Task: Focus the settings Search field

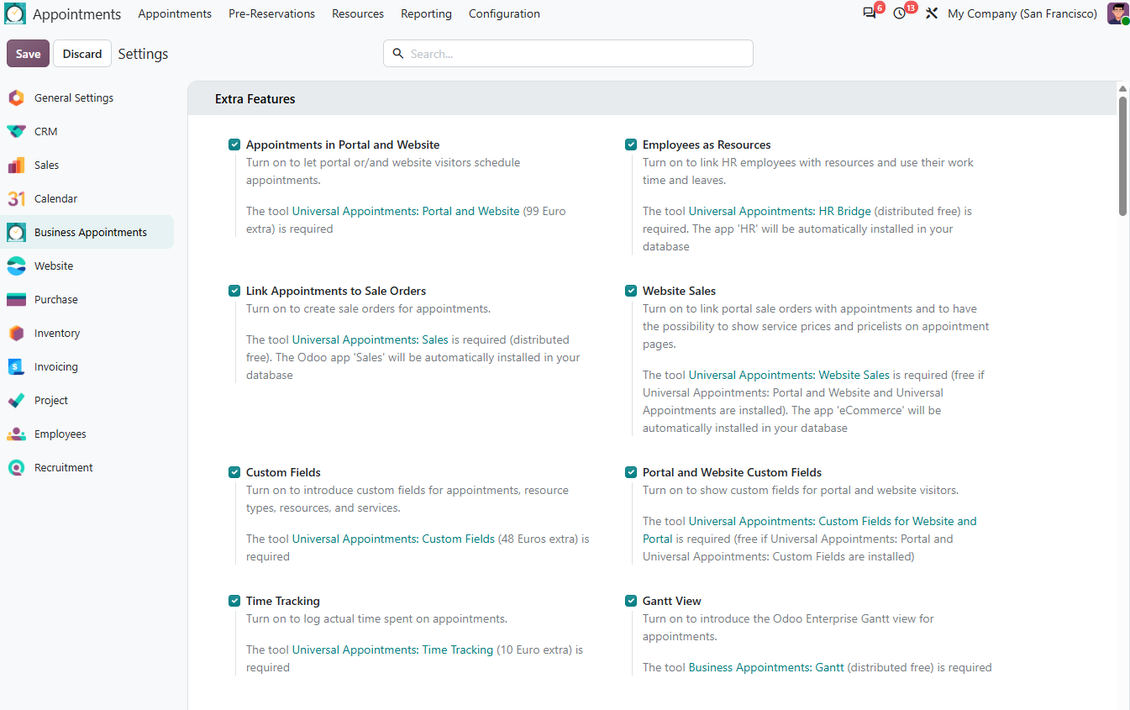Action: 568,54
